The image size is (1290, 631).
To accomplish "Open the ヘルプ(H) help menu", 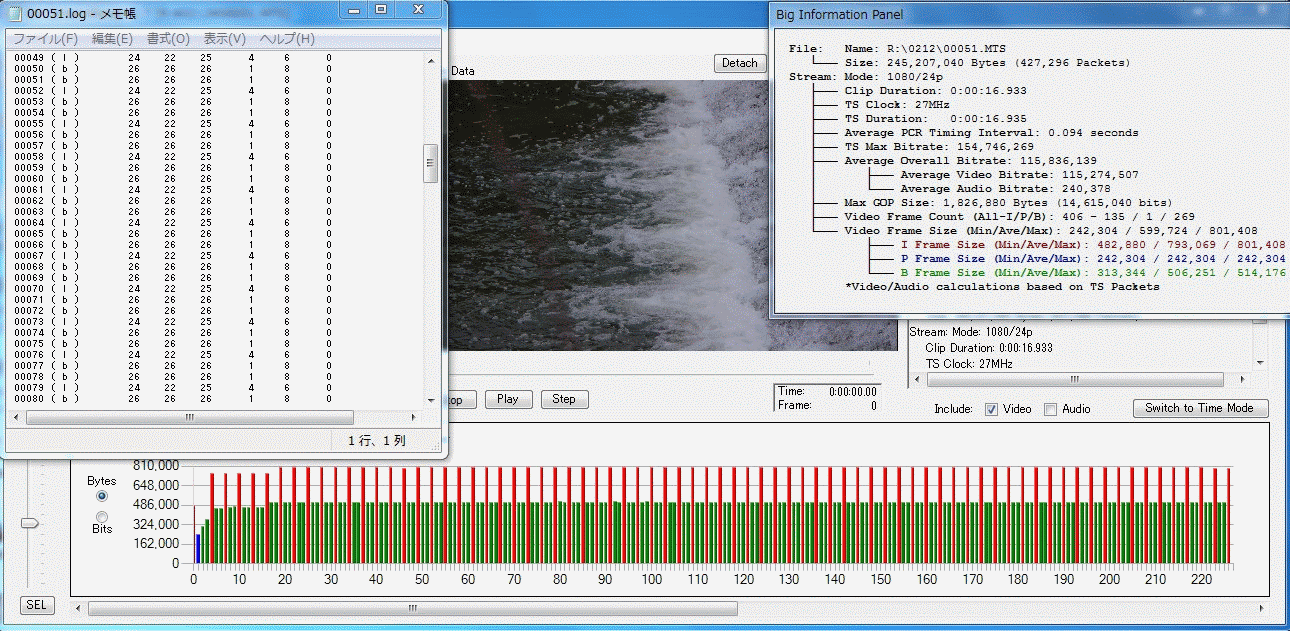I will pos(287,39).
